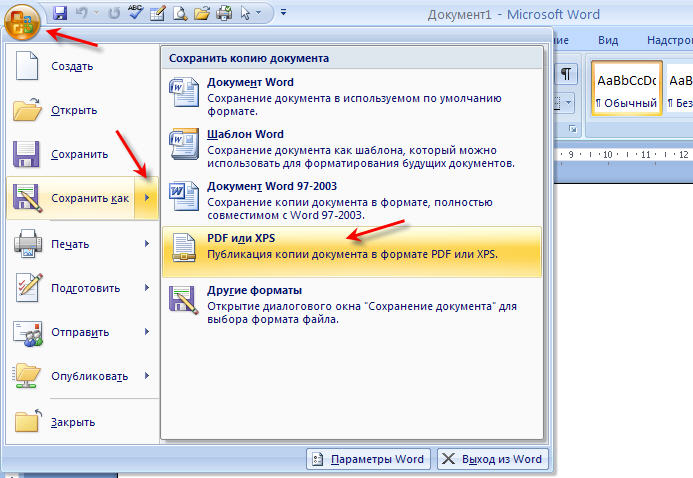This screenshot has width=693, height=478.
Task: Click inside the white document page
Action: pos(623,327)
